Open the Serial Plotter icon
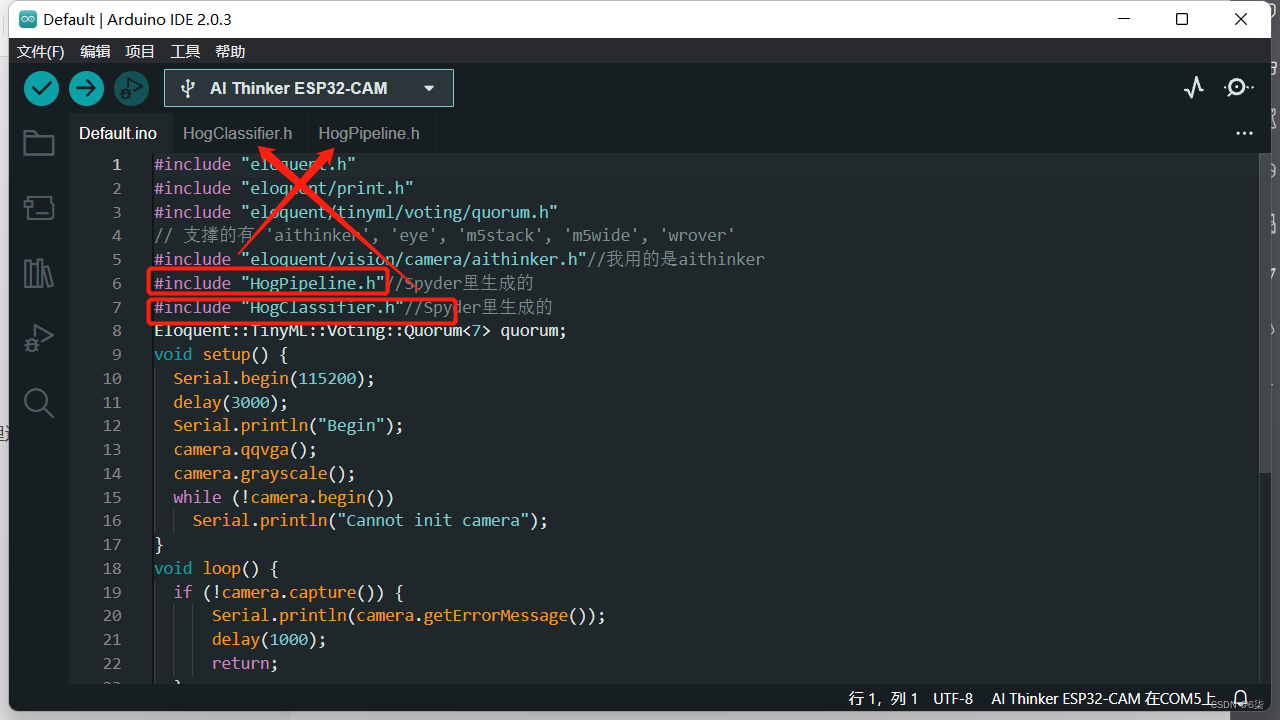This screenshot has width=1280, height=720. coord(1194,88)
